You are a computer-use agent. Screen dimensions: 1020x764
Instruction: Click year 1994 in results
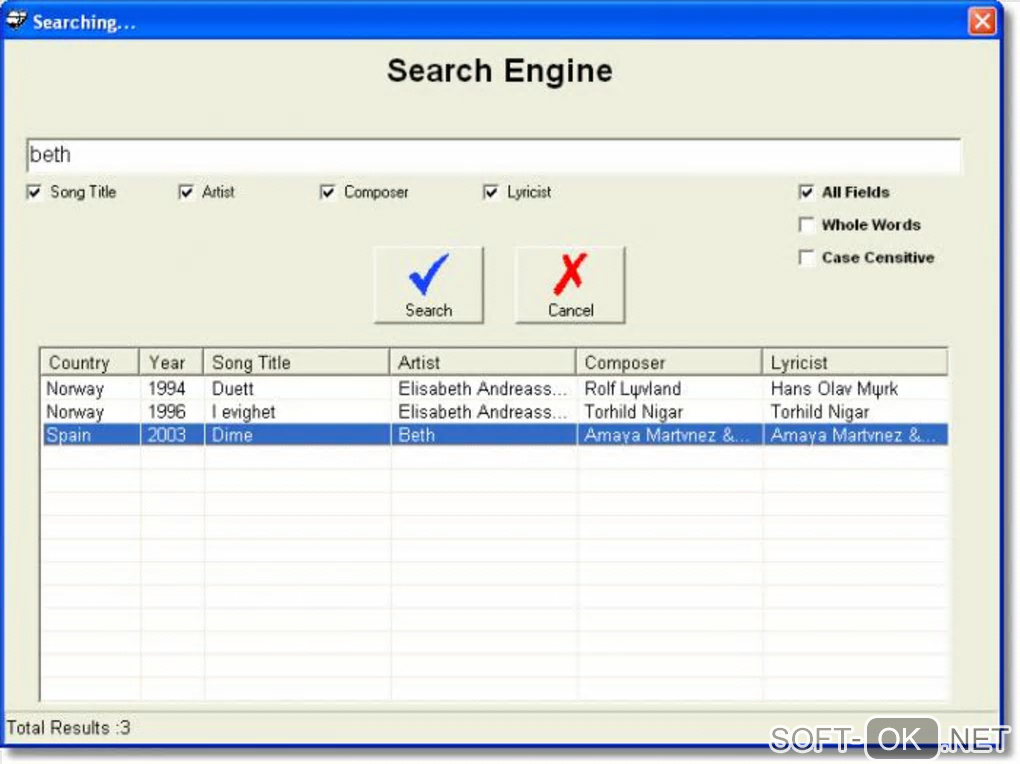[167, 389]
